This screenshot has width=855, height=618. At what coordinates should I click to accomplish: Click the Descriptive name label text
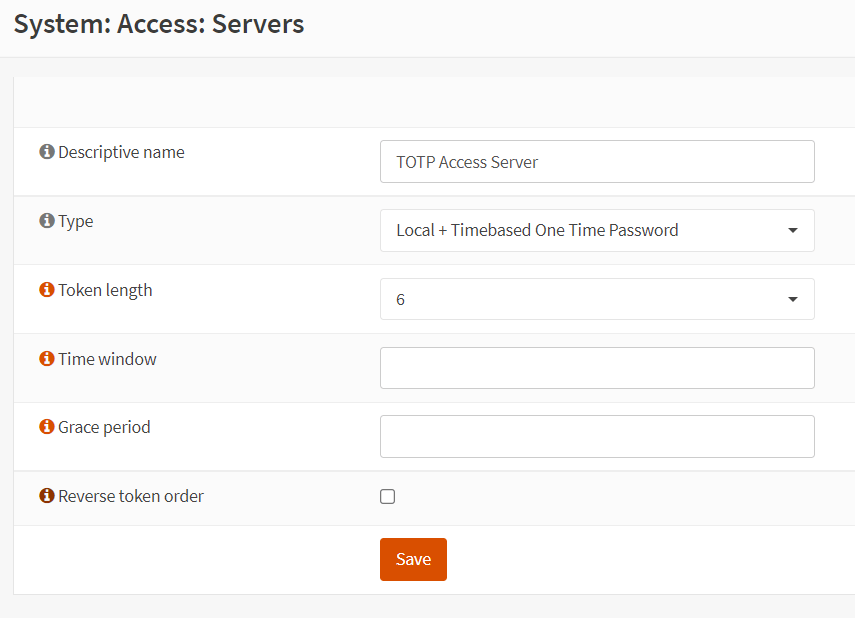click(x=121, y=152)
